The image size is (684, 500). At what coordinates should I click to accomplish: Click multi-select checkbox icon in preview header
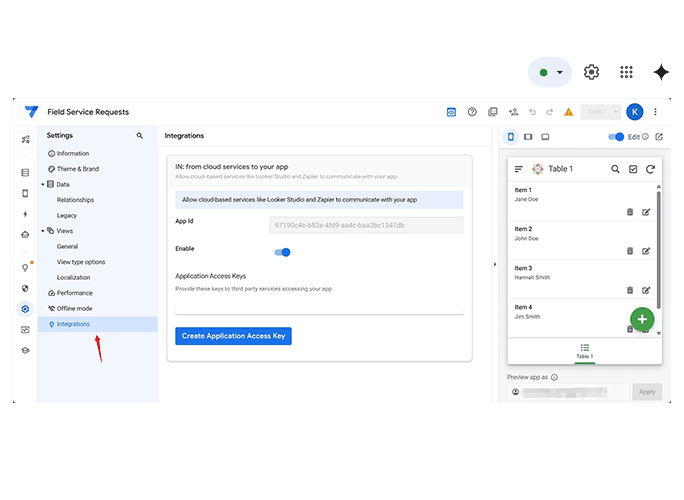[633, 169]
